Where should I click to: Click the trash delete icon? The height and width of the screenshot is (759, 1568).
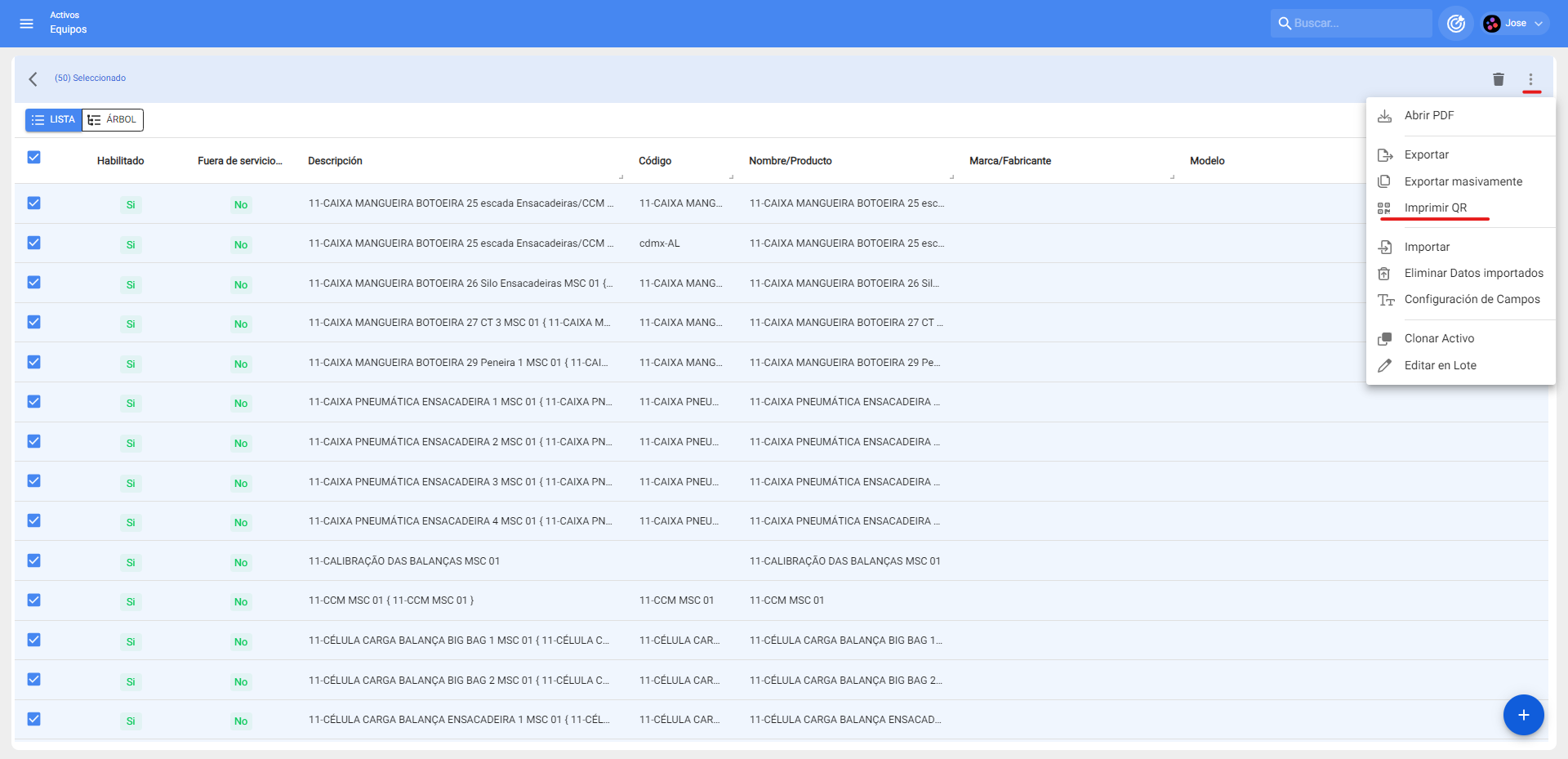1498,79
